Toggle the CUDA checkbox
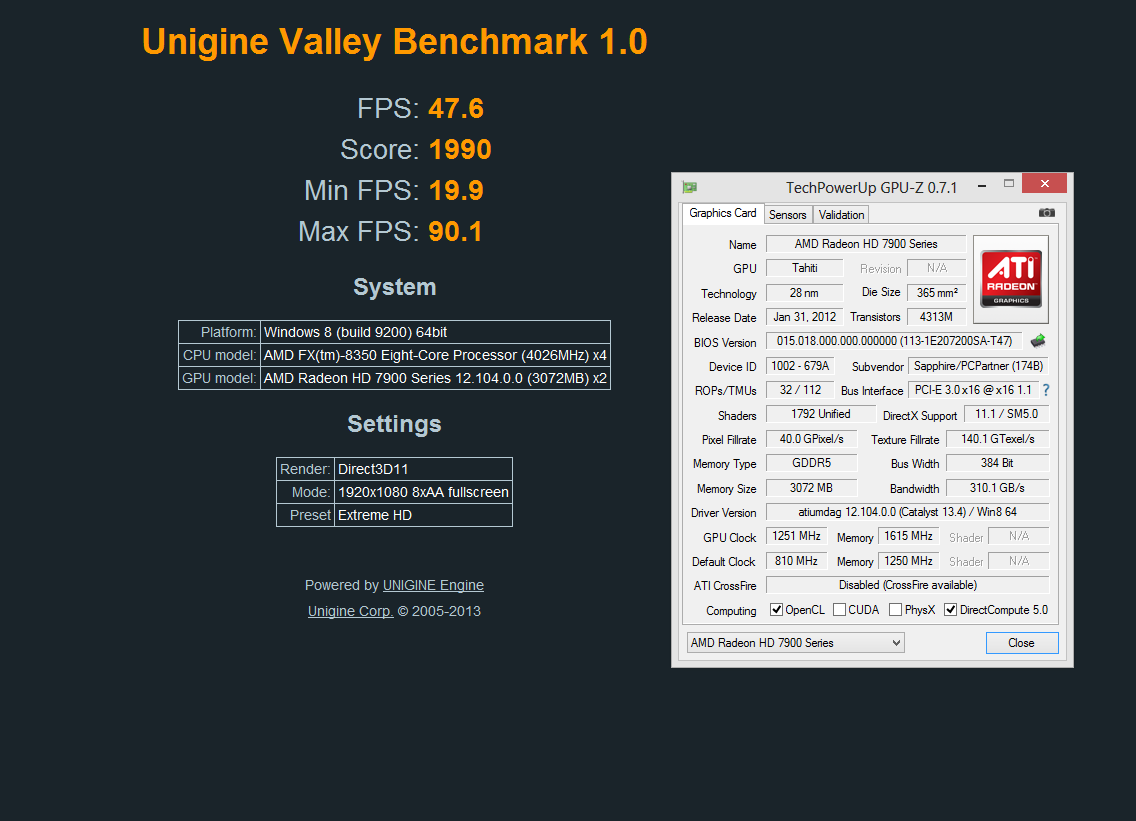This screenshot has width=1136, height=821. point(840,609)
